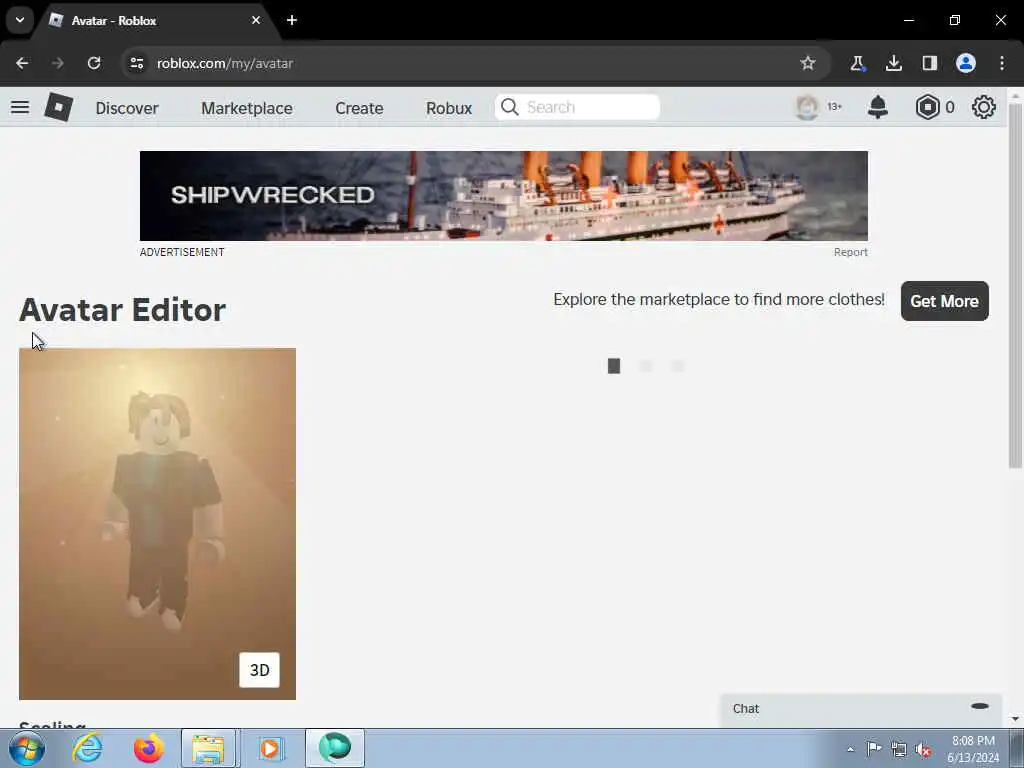
Task: Open the Action Center flag icon
Action: (x=874, y=748)
